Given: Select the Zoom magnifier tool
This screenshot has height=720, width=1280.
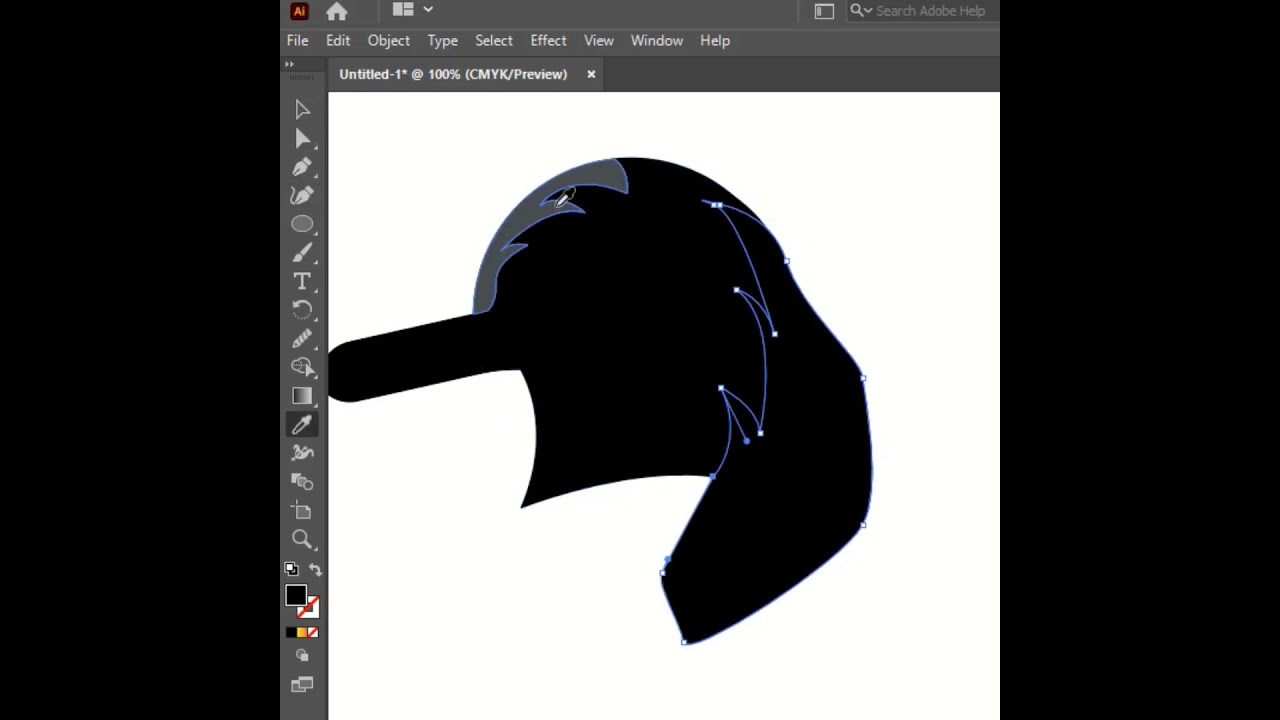Looking at the screenshot, I should pyautogui.click(x=302, y=539).
